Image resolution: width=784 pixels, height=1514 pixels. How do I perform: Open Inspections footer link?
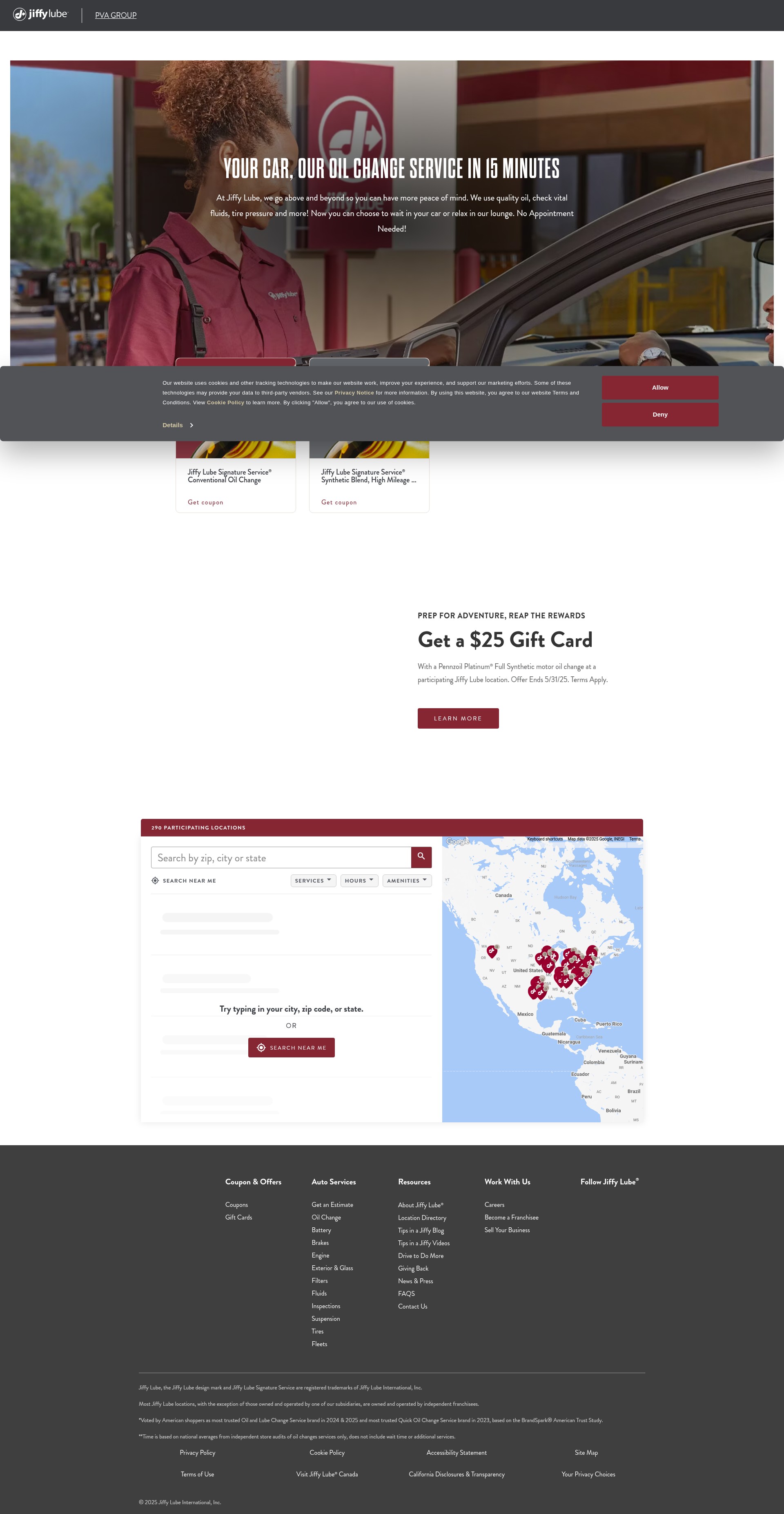point(325,1306)
